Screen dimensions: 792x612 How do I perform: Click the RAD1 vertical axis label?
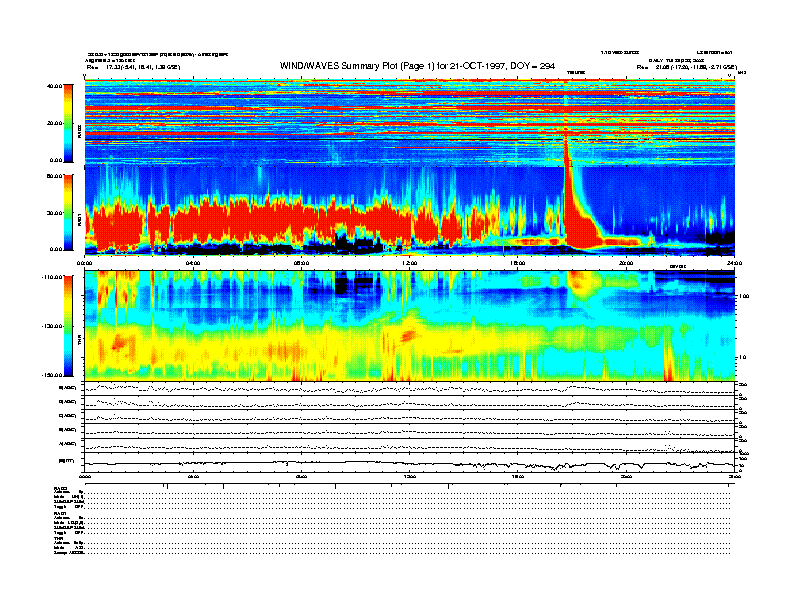(x=80, y=219)
